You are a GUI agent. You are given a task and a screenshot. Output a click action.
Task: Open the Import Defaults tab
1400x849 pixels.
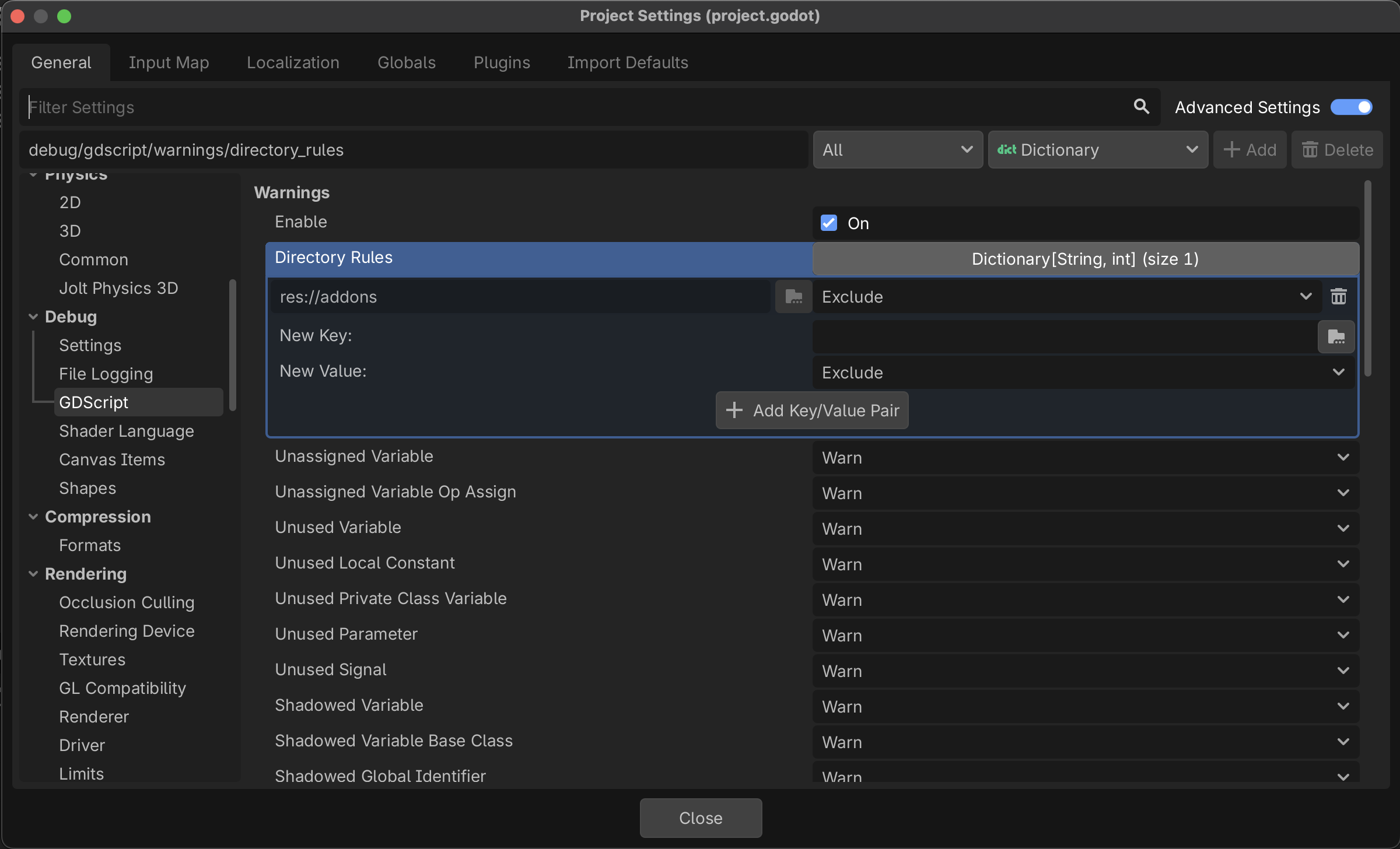coord(628,62)
